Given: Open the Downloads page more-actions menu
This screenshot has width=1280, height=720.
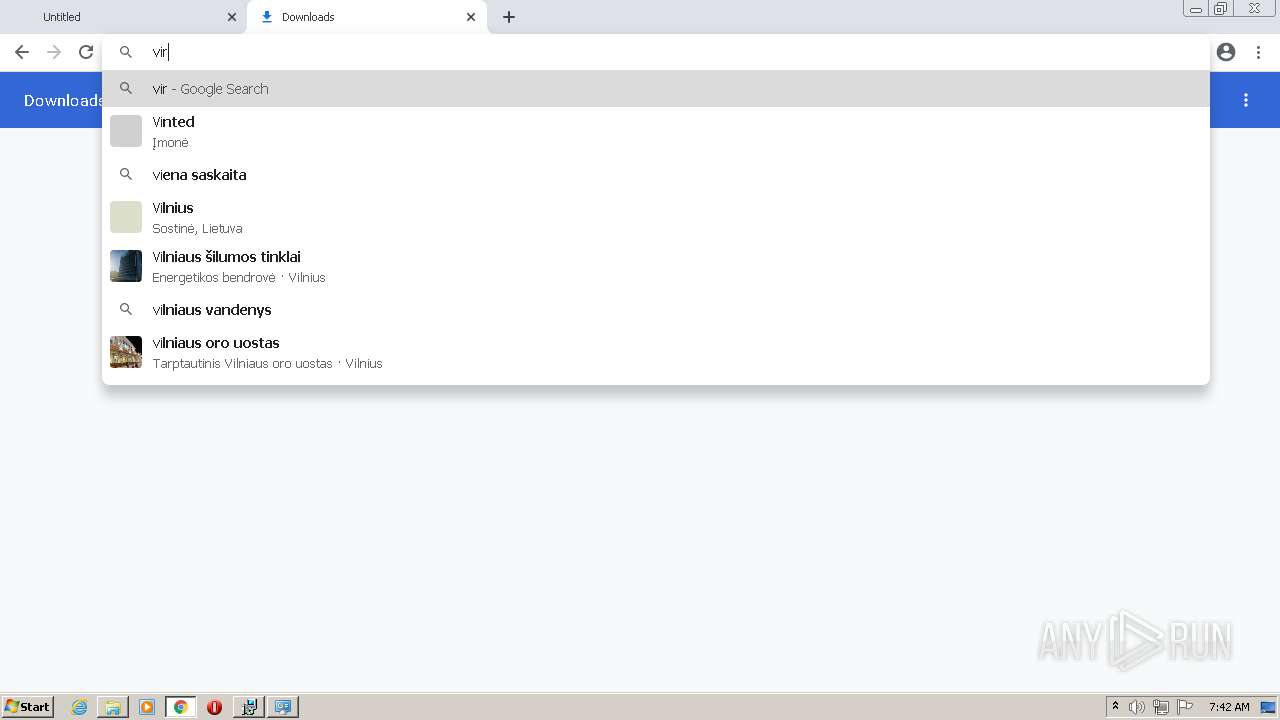Looking at the screenshot, I should (x=1246, y=100).
